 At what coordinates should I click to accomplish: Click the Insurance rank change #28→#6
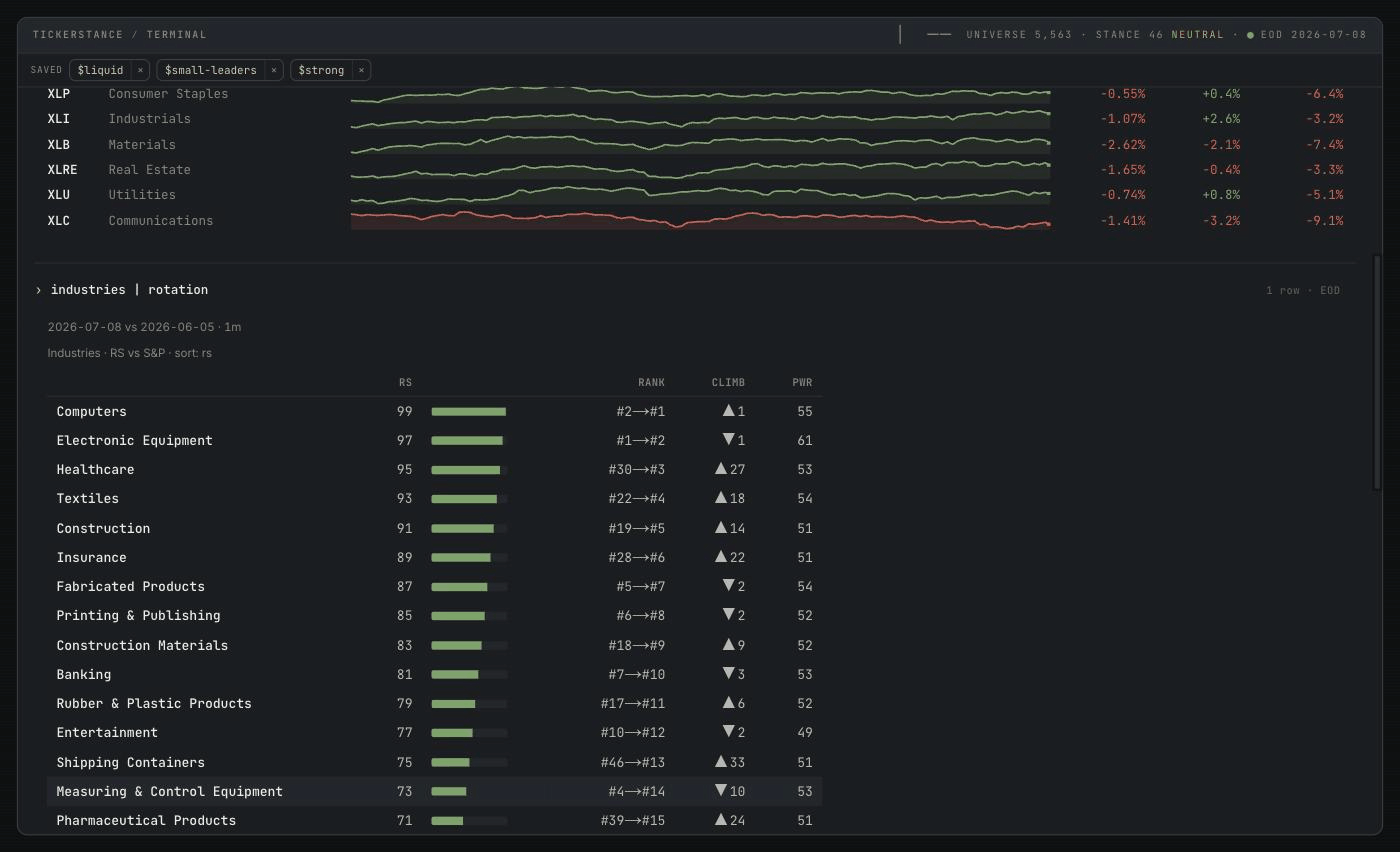pyautogui.click(x=637, y=558)
